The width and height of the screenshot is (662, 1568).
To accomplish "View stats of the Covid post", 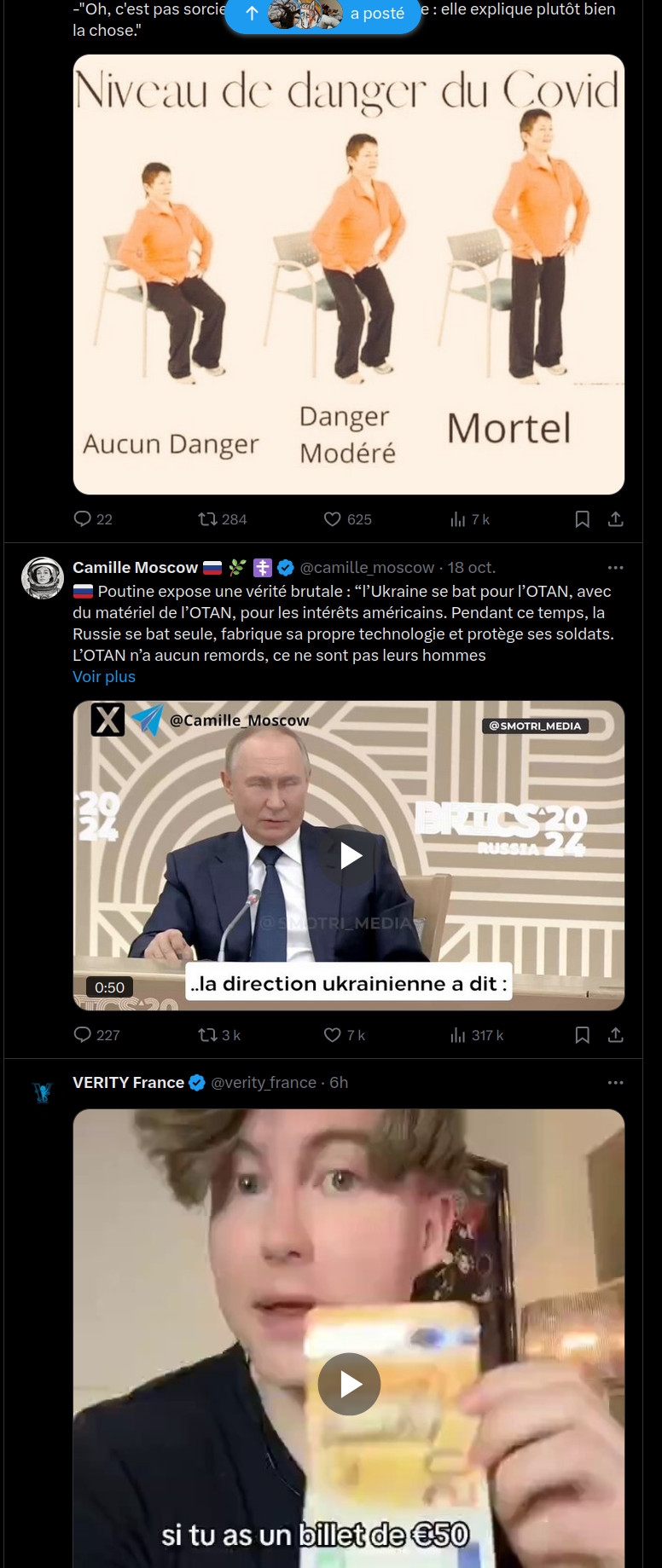I will 458,519.
